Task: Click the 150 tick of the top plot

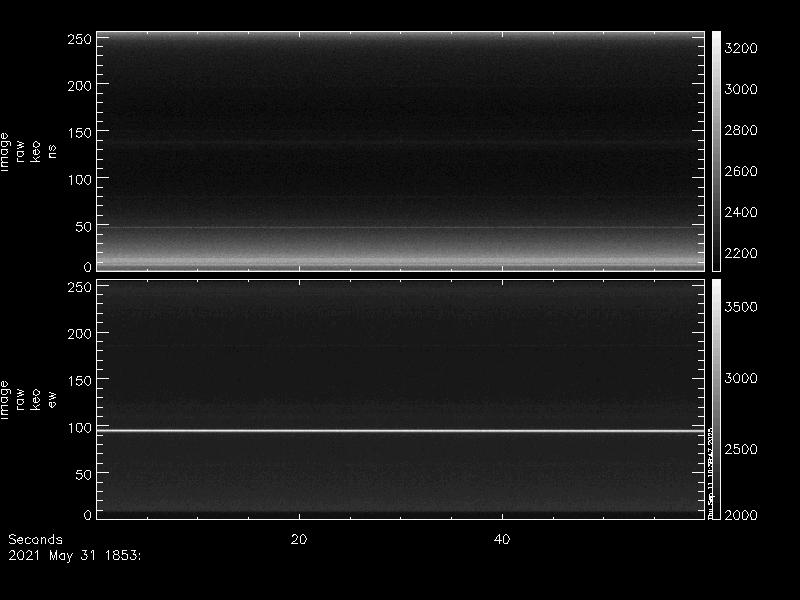Action: [80, 132]
